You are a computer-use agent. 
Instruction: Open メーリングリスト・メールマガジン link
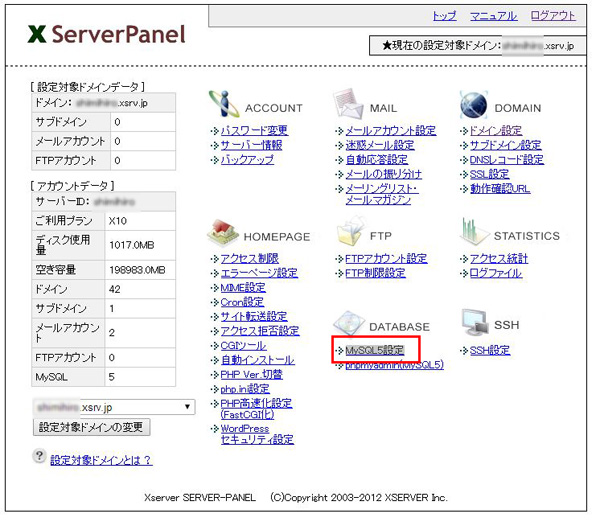coord(382,194)
